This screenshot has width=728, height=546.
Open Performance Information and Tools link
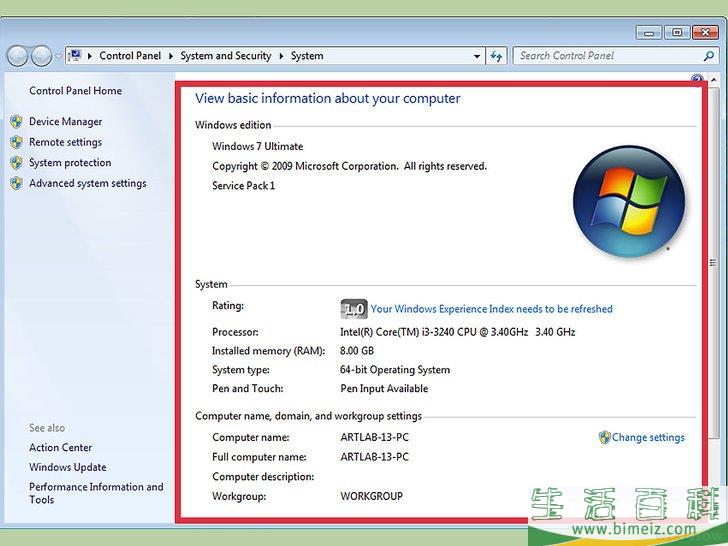tap(96, 493)
